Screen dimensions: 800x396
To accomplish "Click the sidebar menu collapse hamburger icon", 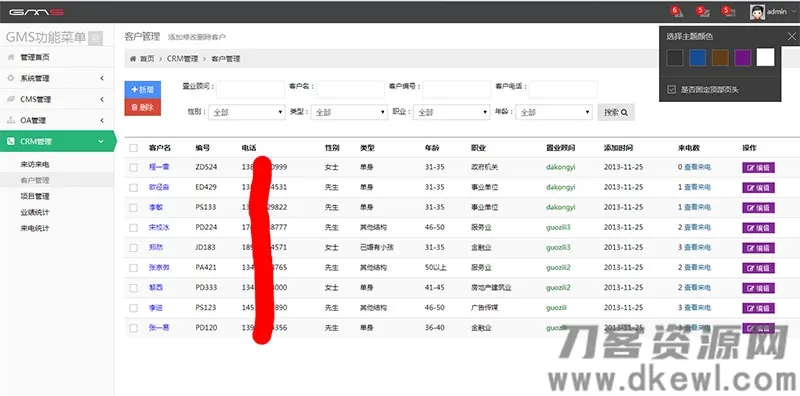I will 95,38.
